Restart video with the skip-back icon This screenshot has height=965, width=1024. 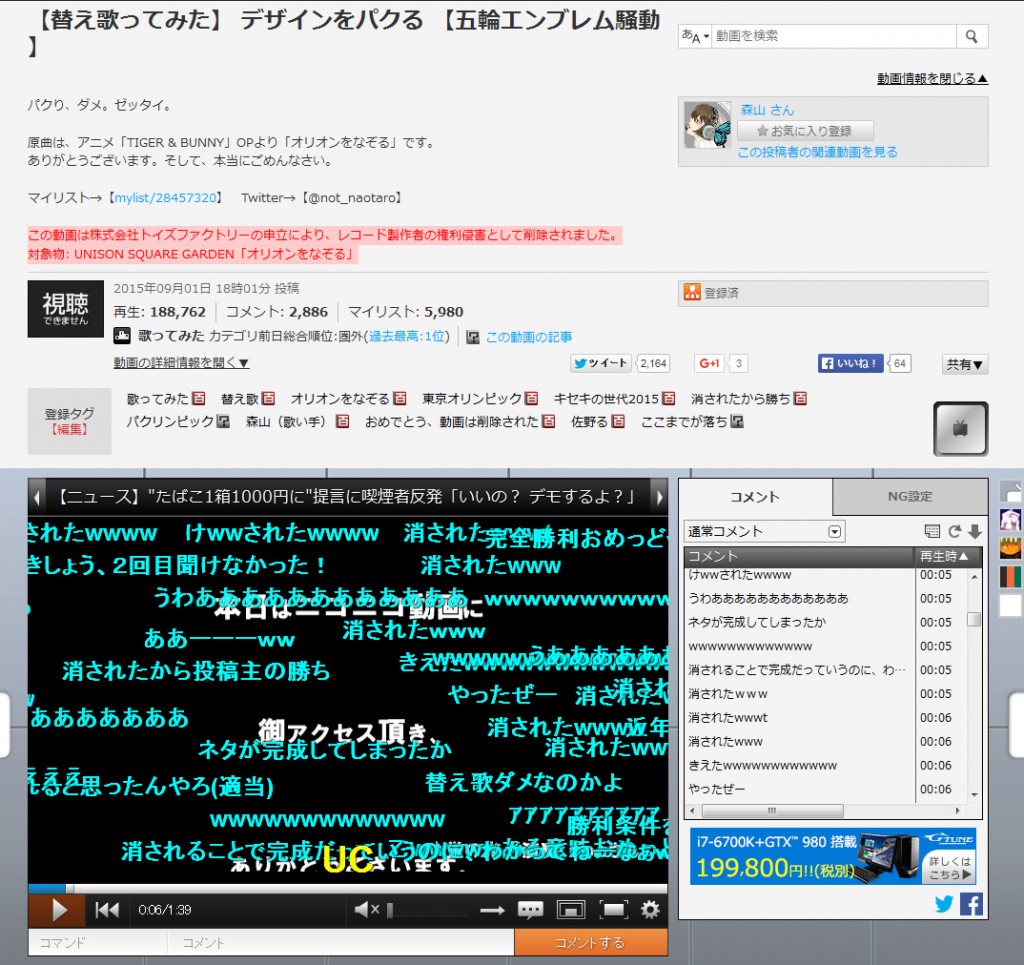point(107,910)
